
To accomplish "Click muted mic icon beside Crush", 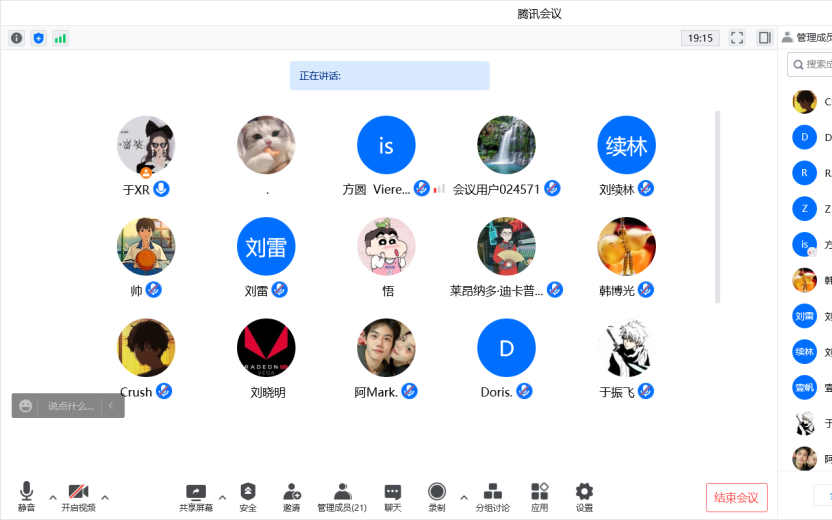I will tap(164, 391).
